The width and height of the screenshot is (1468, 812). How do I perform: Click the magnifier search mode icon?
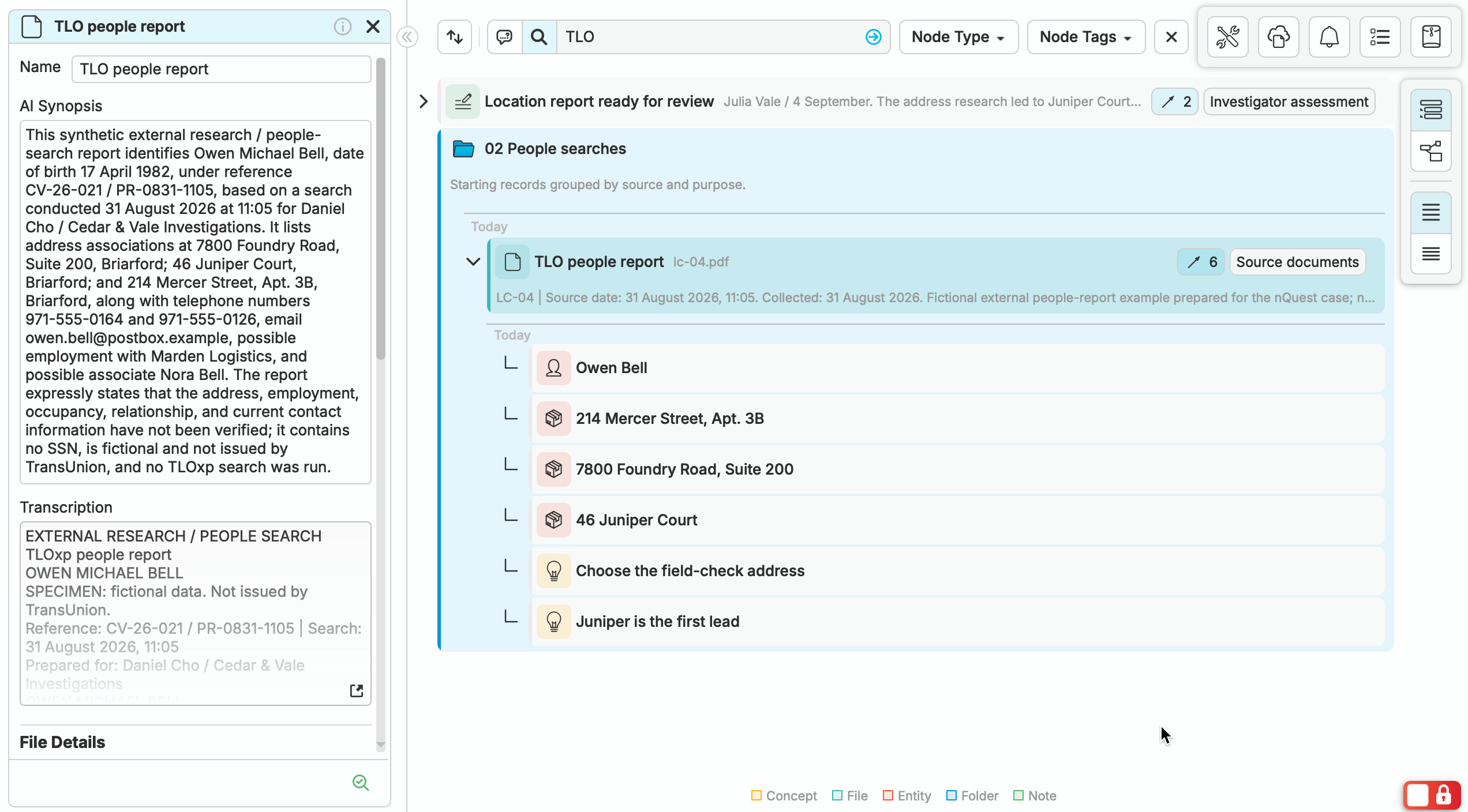(539, 37)
